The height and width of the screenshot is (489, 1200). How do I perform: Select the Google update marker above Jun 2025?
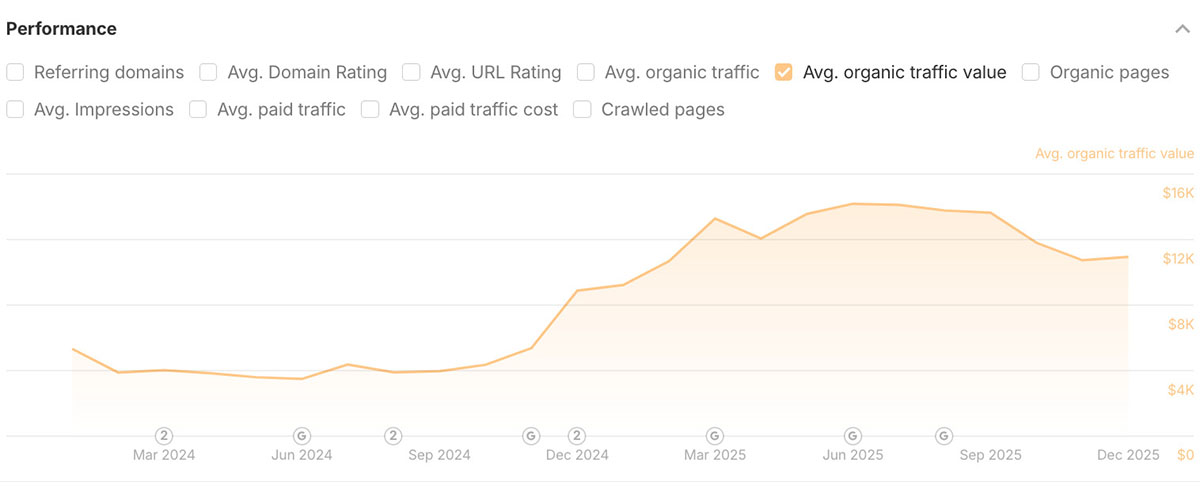(x=852, y=436)
